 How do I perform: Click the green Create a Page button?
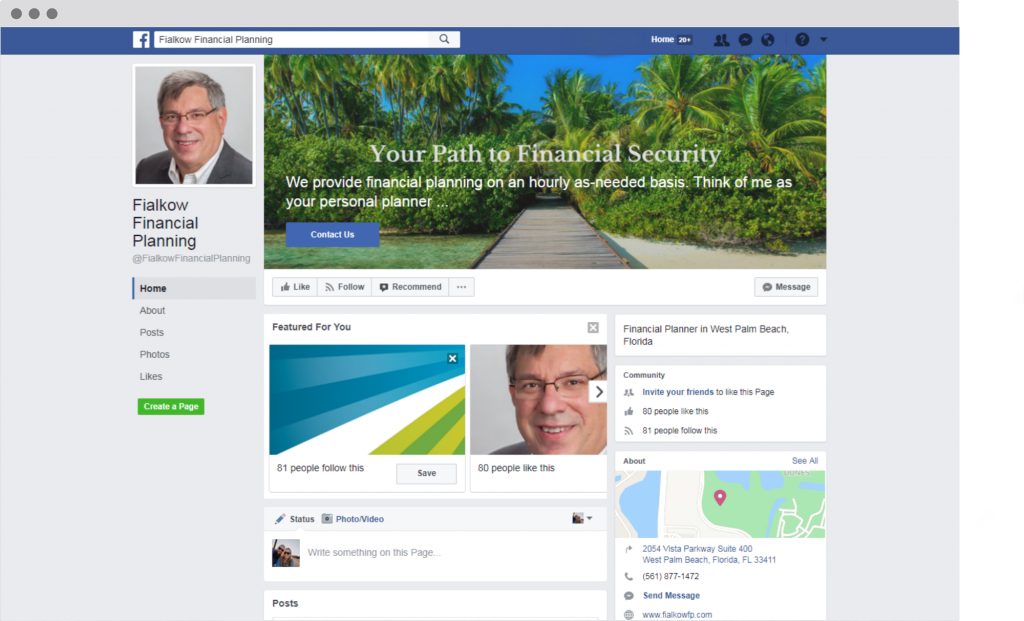pos(171,406)
